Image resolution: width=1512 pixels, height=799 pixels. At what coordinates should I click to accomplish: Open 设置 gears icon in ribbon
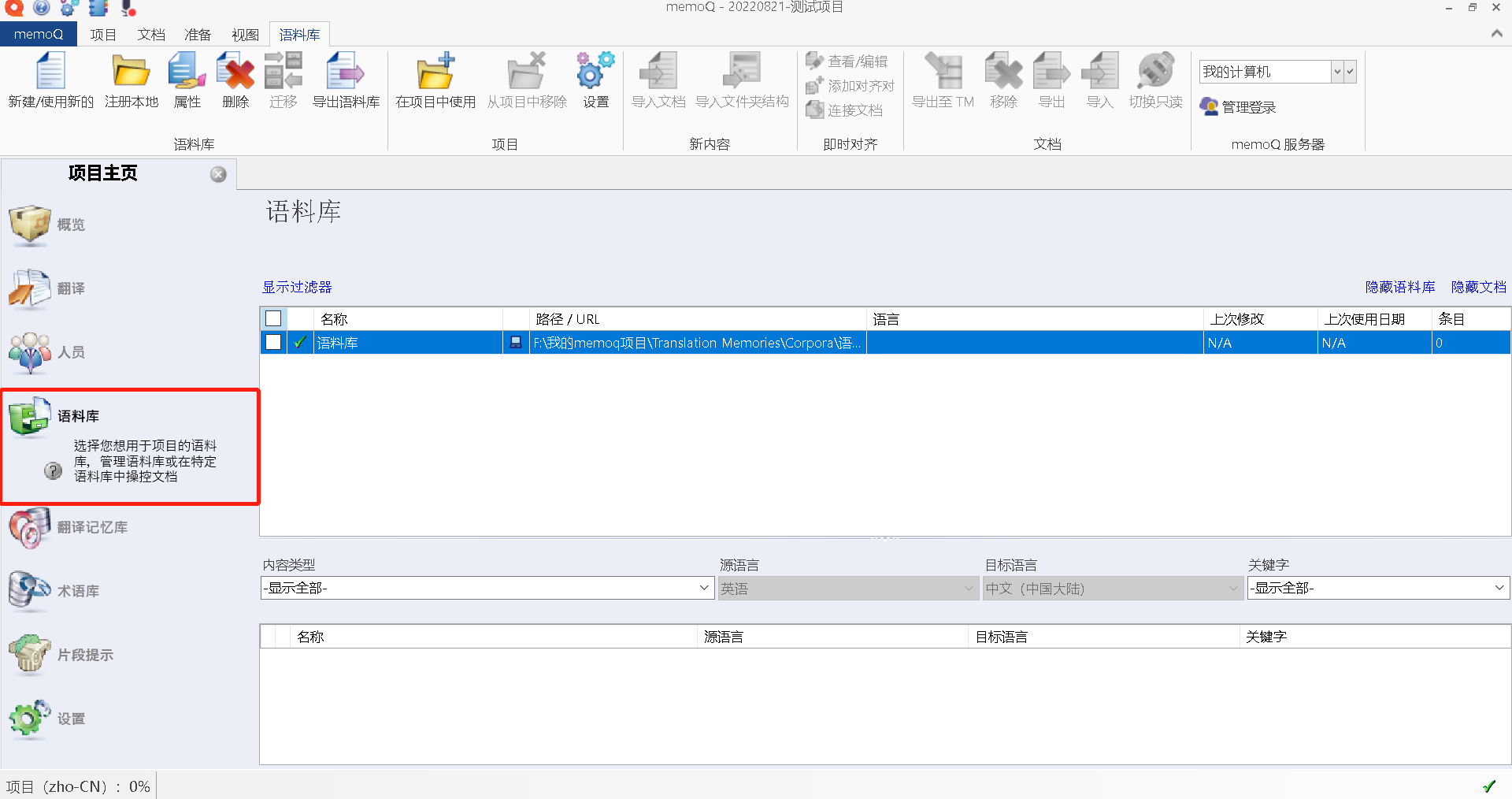[595, 71]
